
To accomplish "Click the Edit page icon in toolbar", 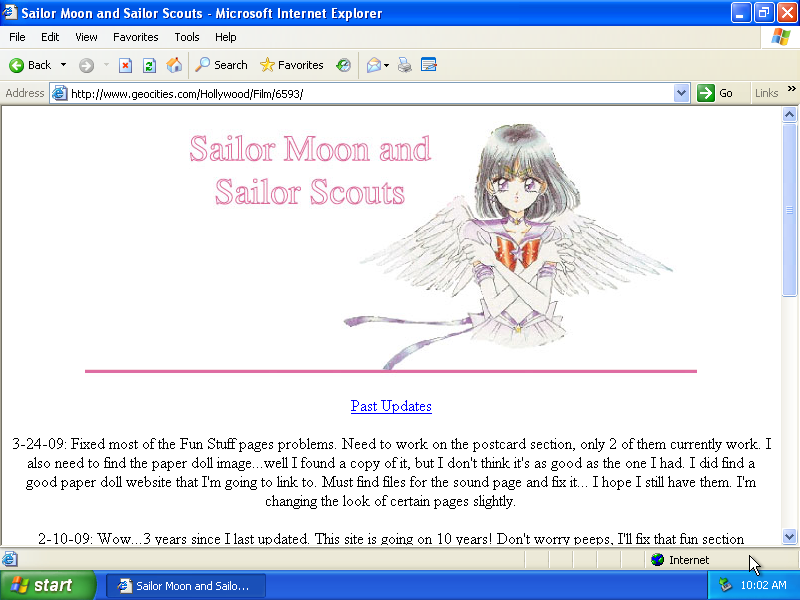I will point(429,65).
